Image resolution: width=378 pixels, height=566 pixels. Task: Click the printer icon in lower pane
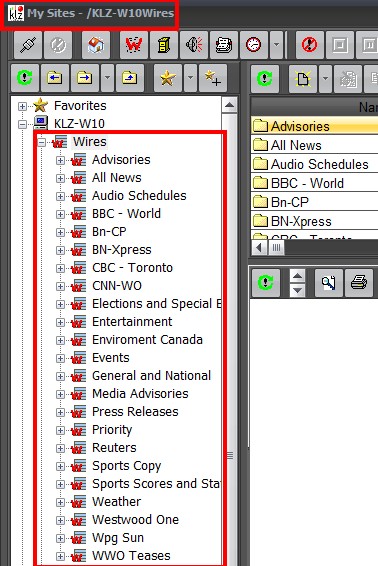pos(359,283)
